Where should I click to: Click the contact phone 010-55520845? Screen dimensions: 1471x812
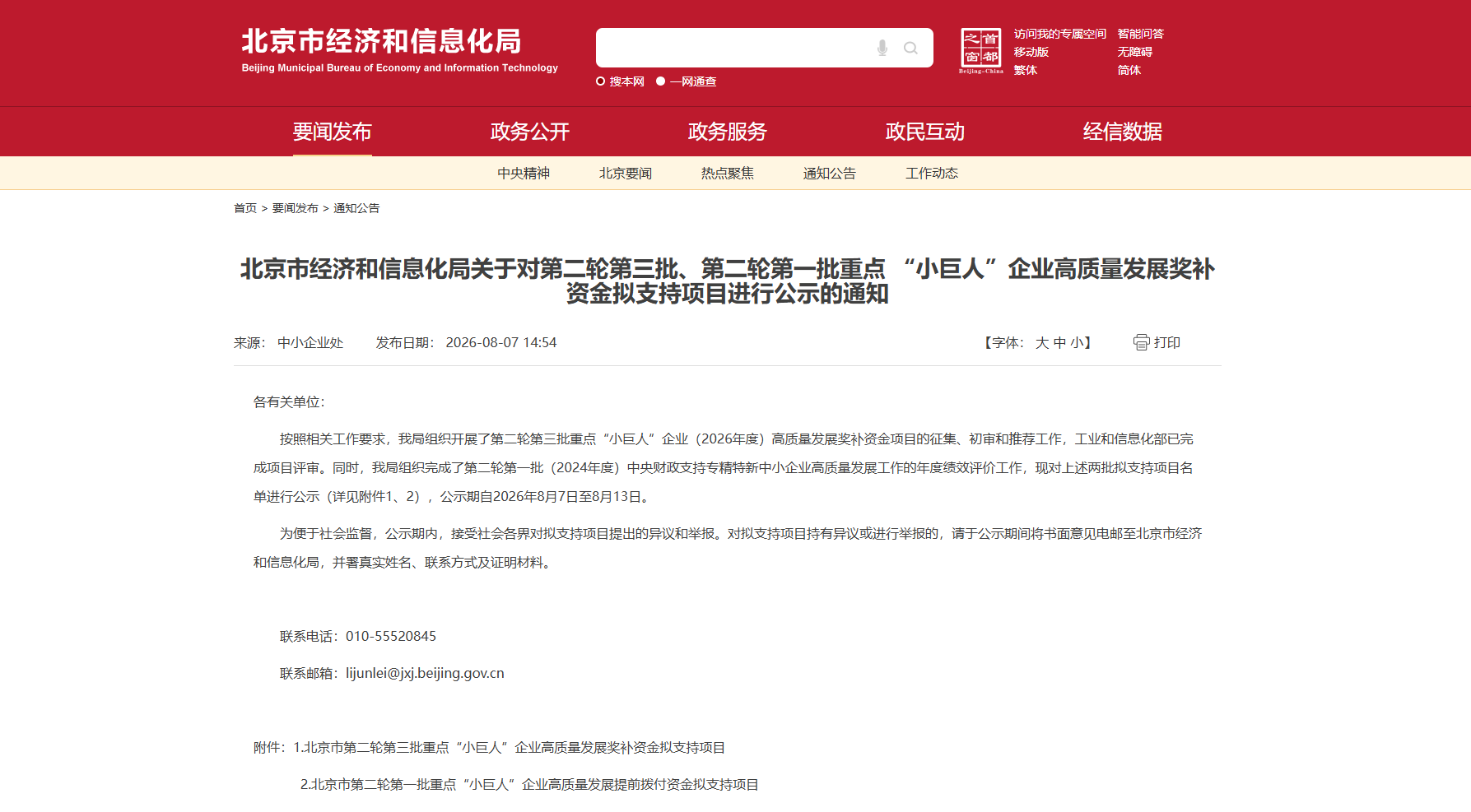[391, 637]
